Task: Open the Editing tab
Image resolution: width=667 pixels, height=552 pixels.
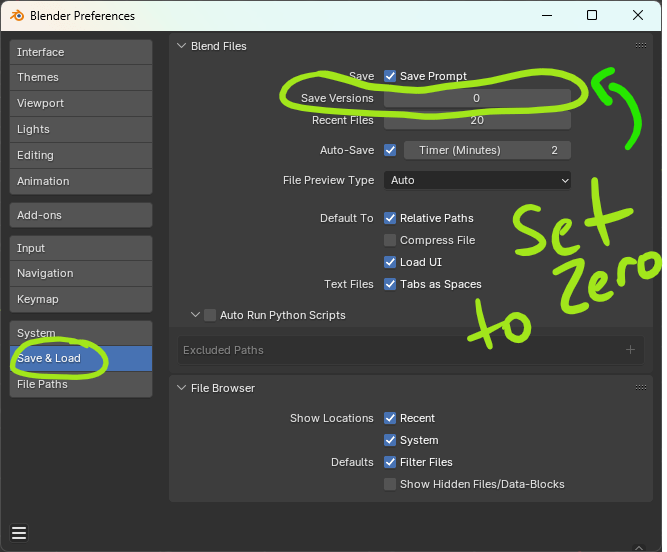Action: tap(81, 155)
